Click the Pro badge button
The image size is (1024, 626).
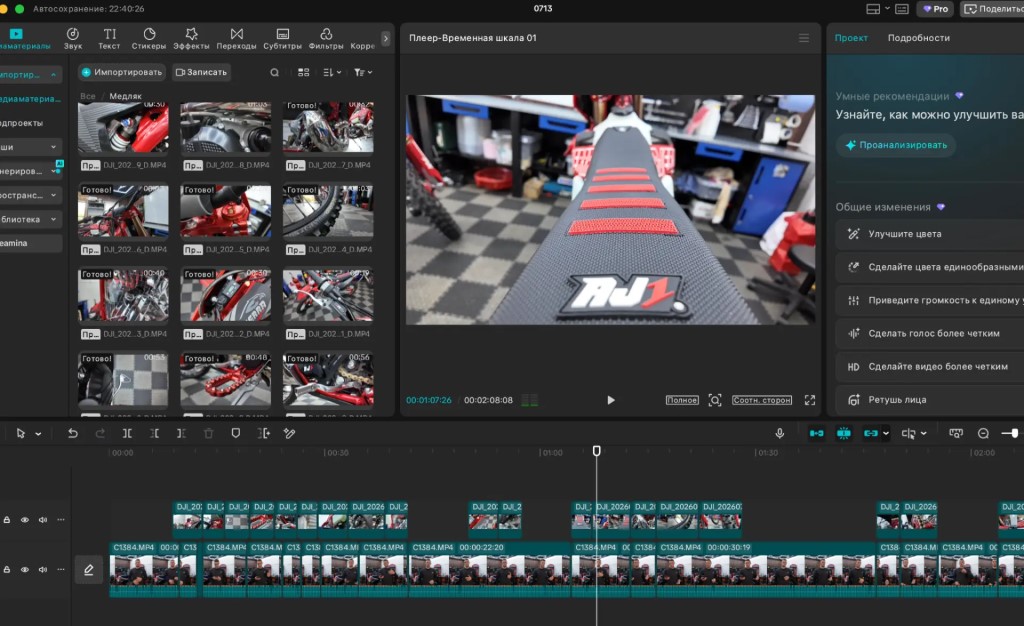click(935, 9)
